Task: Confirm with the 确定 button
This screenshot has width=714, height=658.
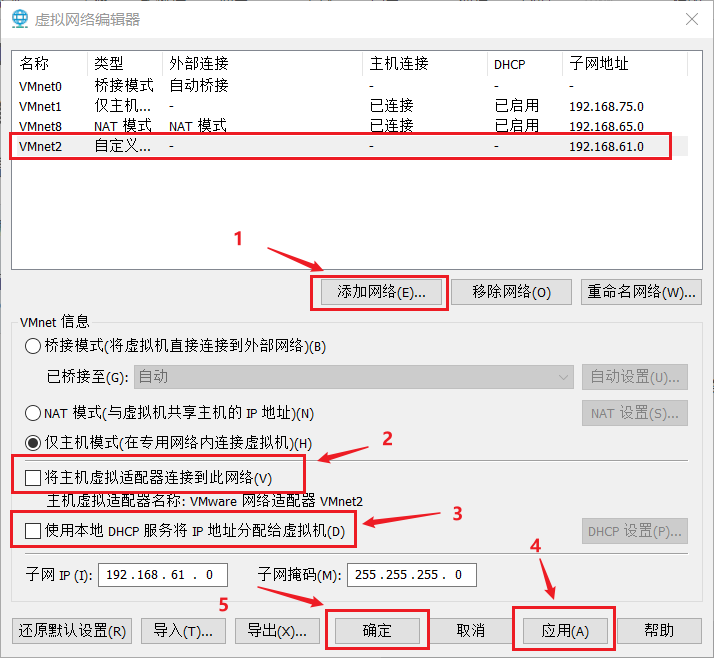Action: point(377,631)
